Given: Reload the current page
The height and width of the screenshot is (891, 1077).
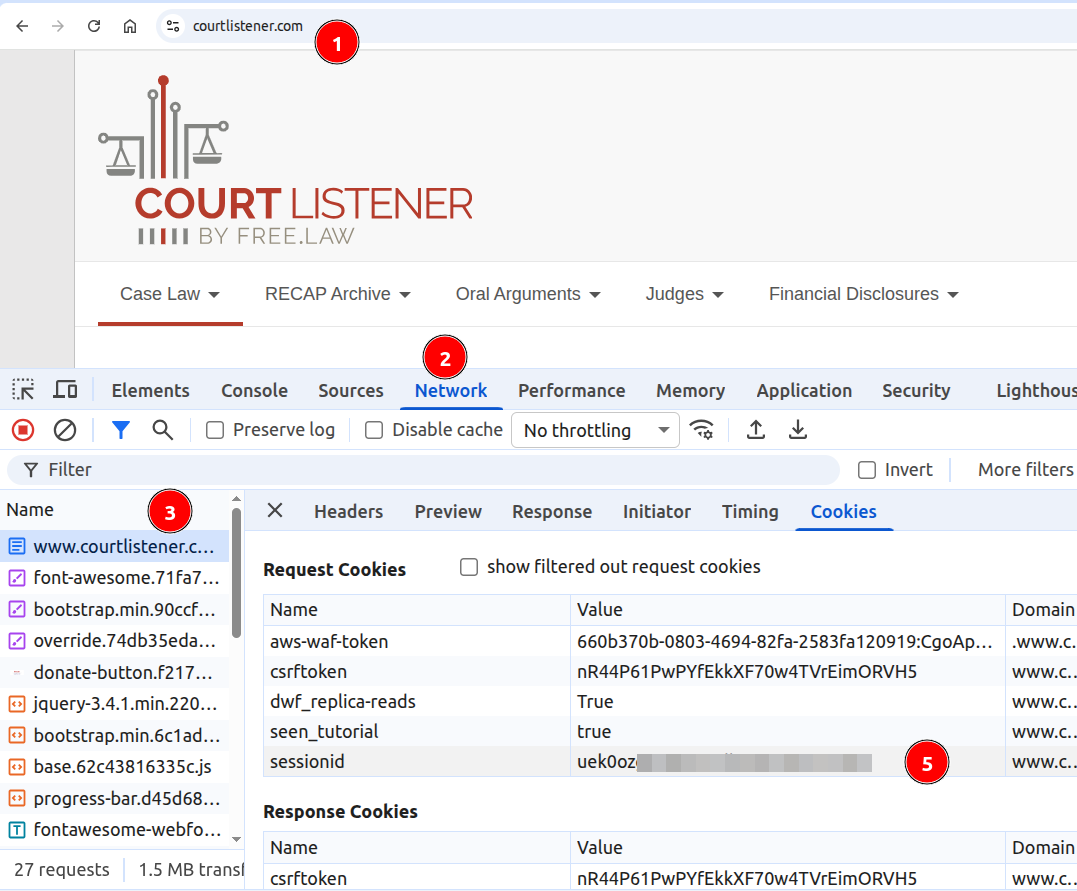Looking at the screenshot, I should (94, 26).
